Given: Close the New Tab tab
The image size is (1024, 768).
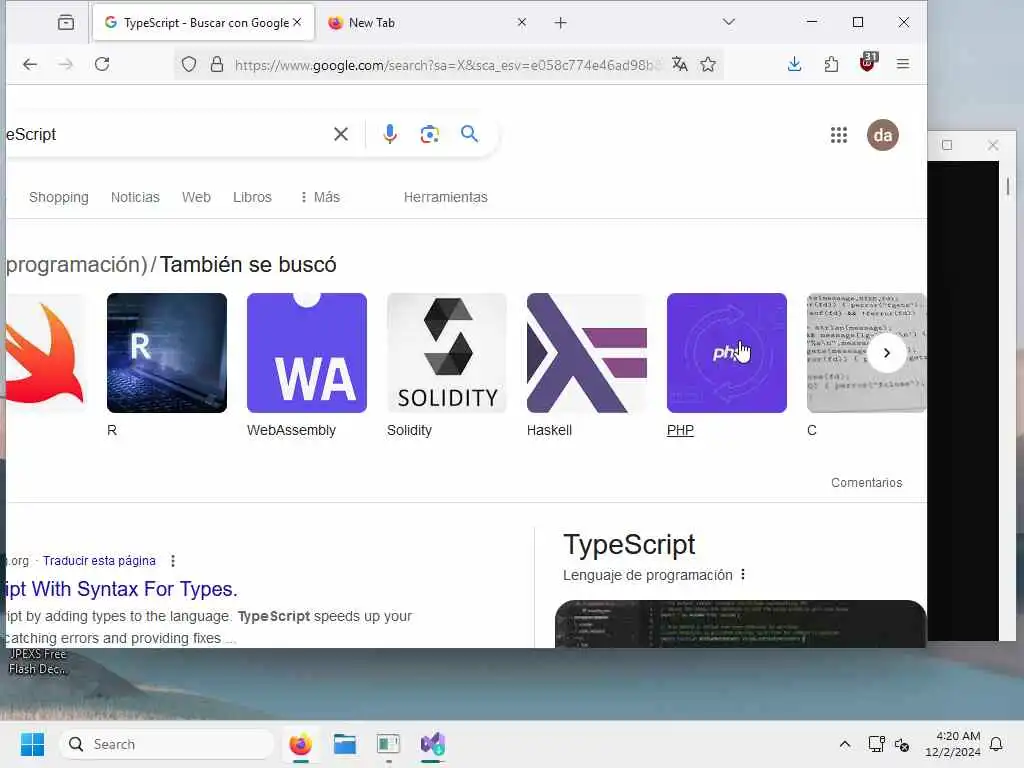Looking at the screenshot, I should coord(522,22).
